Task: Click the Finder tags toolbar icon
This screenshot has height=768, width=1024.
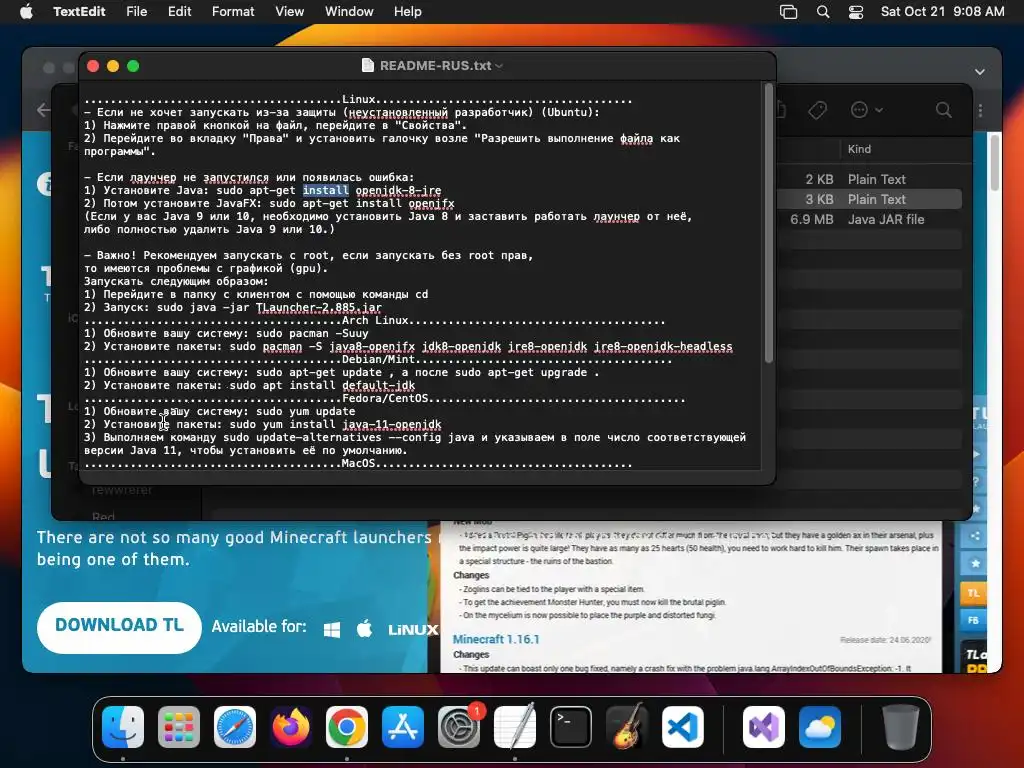Action: pyautogui.click(x=817, y=110)
